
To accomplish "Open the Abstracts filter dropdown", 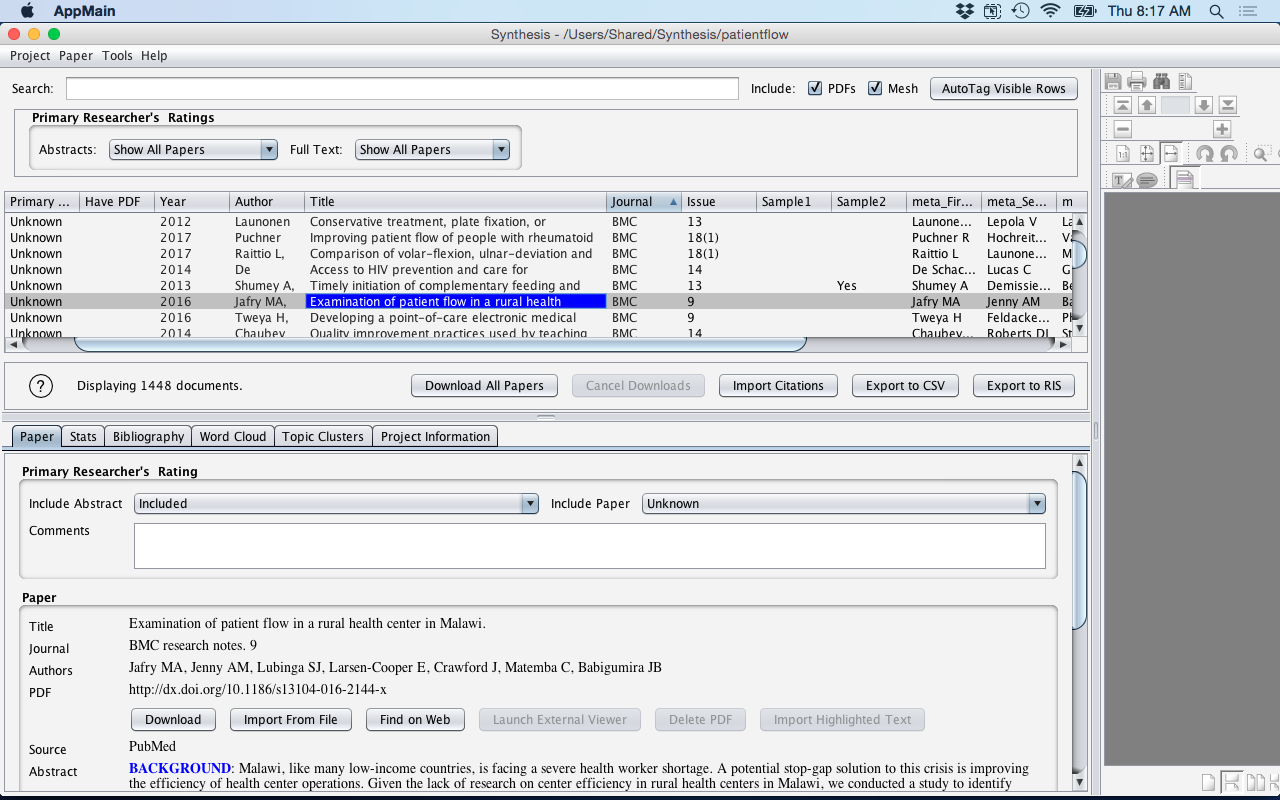I will pyautogui.click(x=193, y=149).
